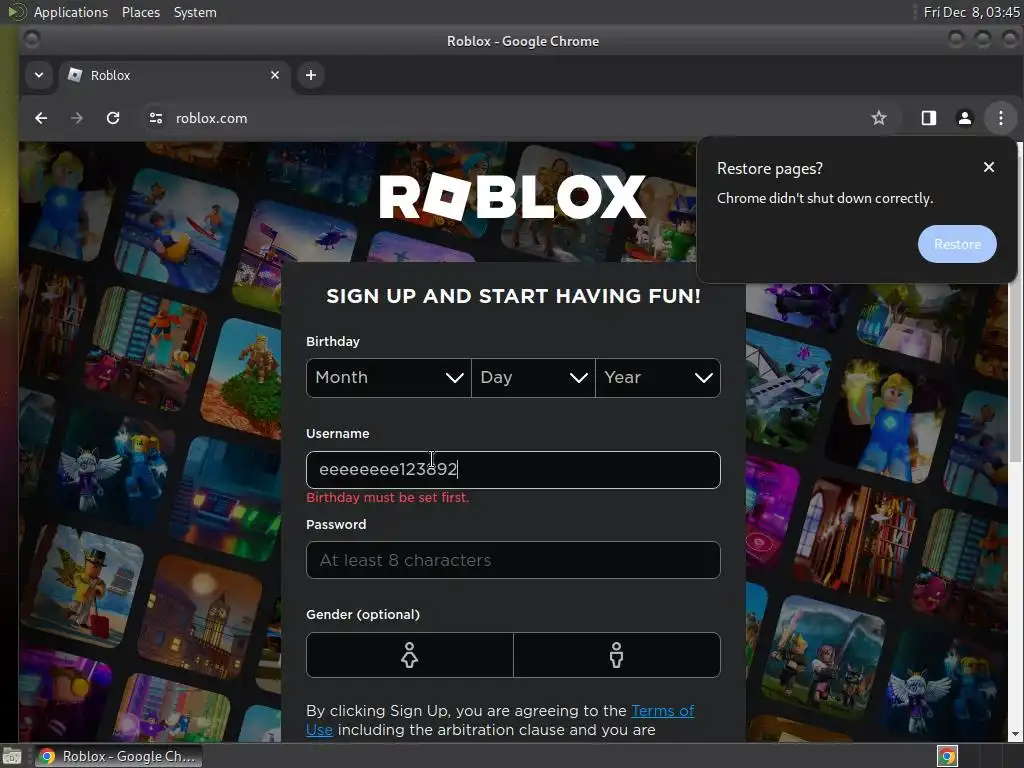Dismiss the Restore pages popup
1024x768 pixels.
click(989, 167)
